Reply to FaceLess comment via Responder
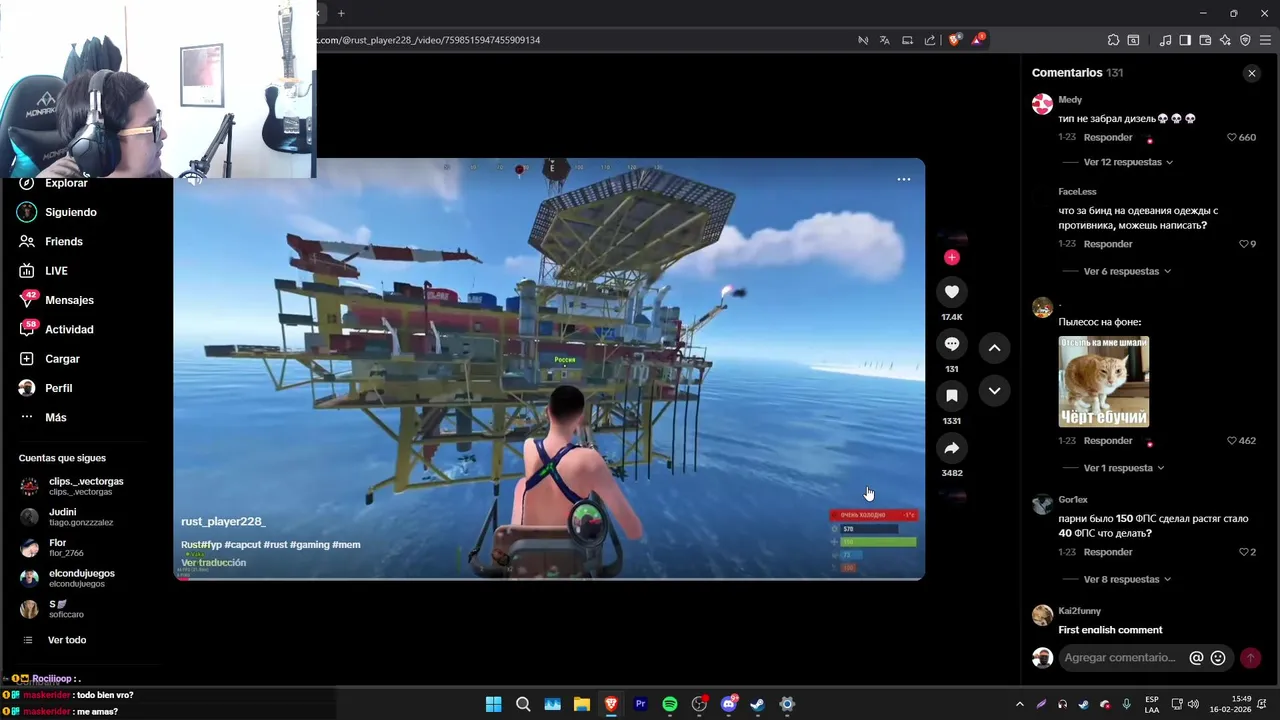This screenshot has height=720, width=1280. [x=1108, y=244]
